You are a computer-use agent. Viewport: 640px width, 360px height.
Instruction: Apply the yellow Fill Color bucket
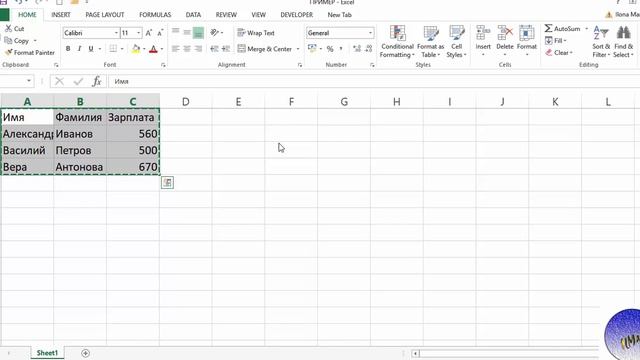tap(136, 49)
